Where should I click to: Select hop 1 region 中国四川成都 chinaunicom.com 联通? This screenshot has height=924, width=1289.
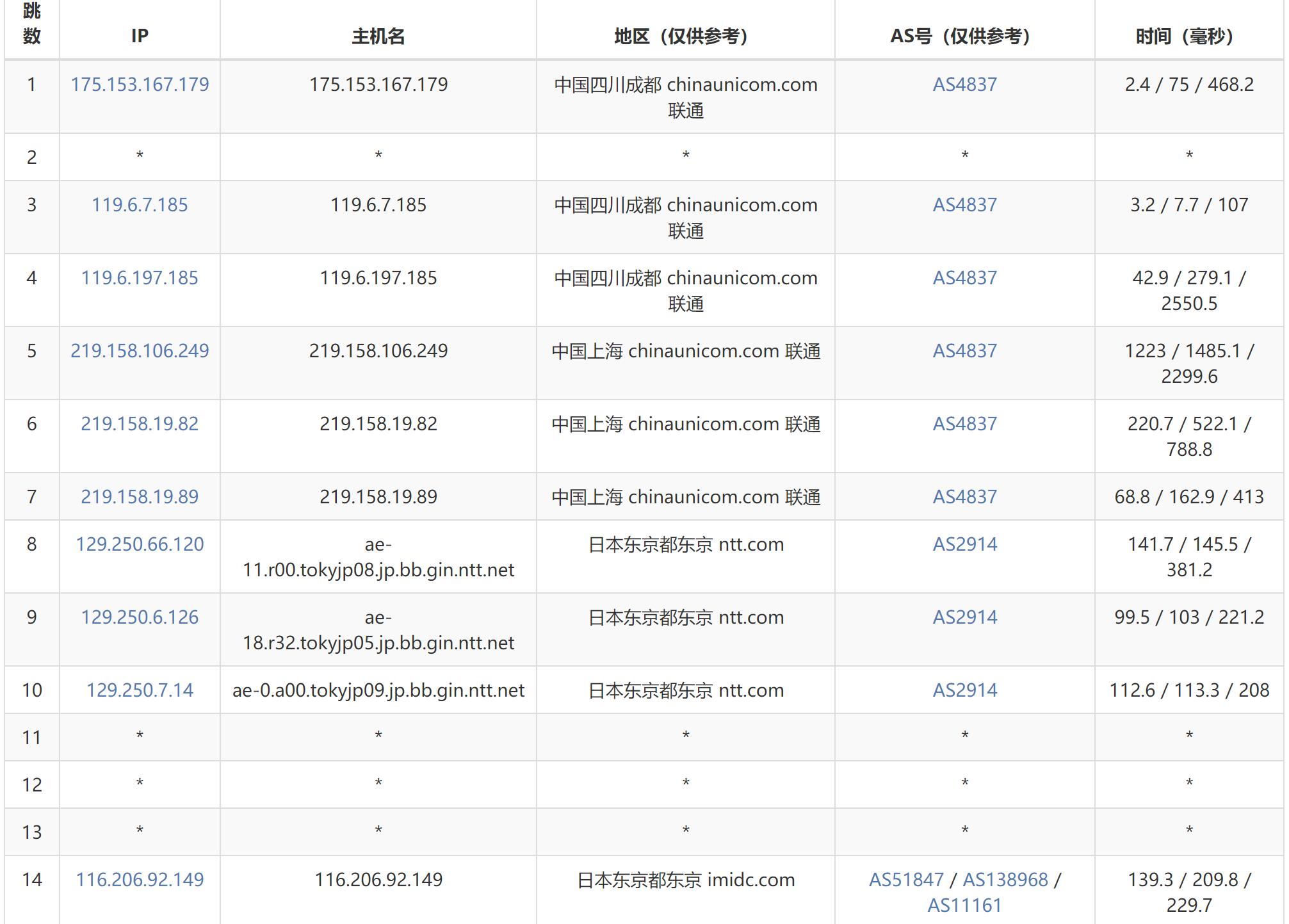tap(686, 97)
